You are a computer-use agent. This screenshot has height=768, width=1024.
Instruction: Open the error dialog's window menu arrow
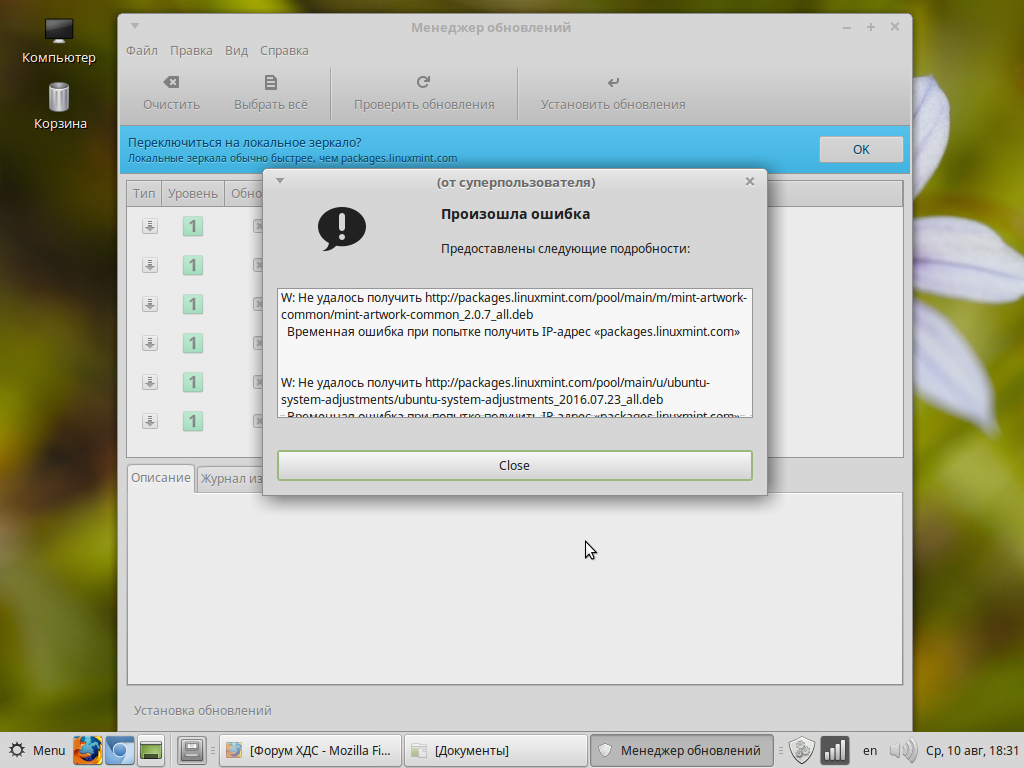(x=280, y=181)
